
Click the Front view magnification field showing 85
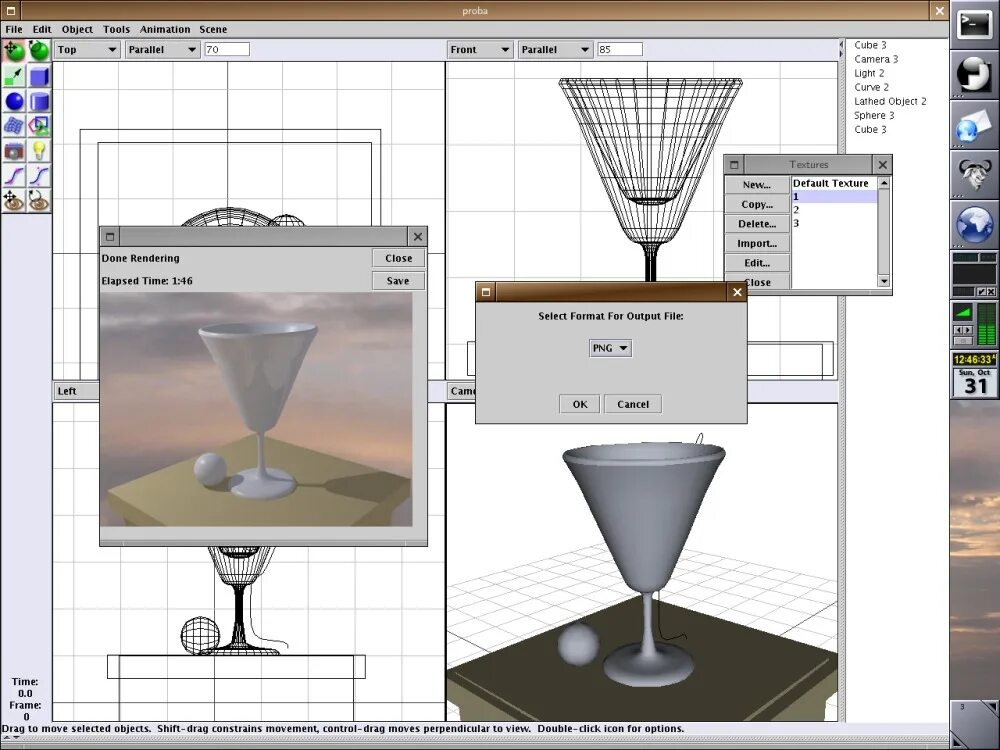point(620,49)
